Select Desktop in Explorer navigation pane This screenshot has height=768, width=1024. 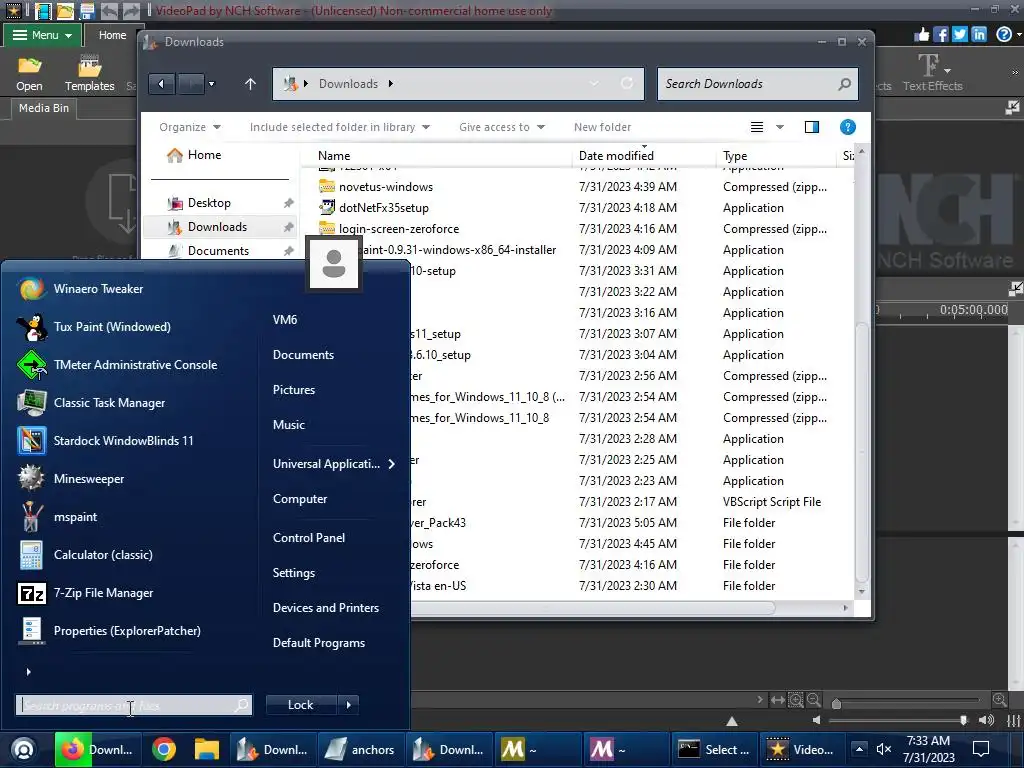[x=209, y=203]
